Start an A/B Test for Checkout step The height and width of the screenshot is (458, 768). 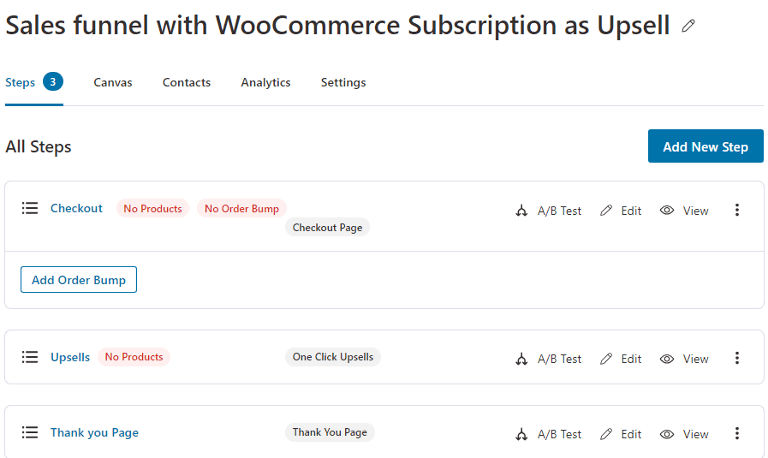[x=548, y=211]
